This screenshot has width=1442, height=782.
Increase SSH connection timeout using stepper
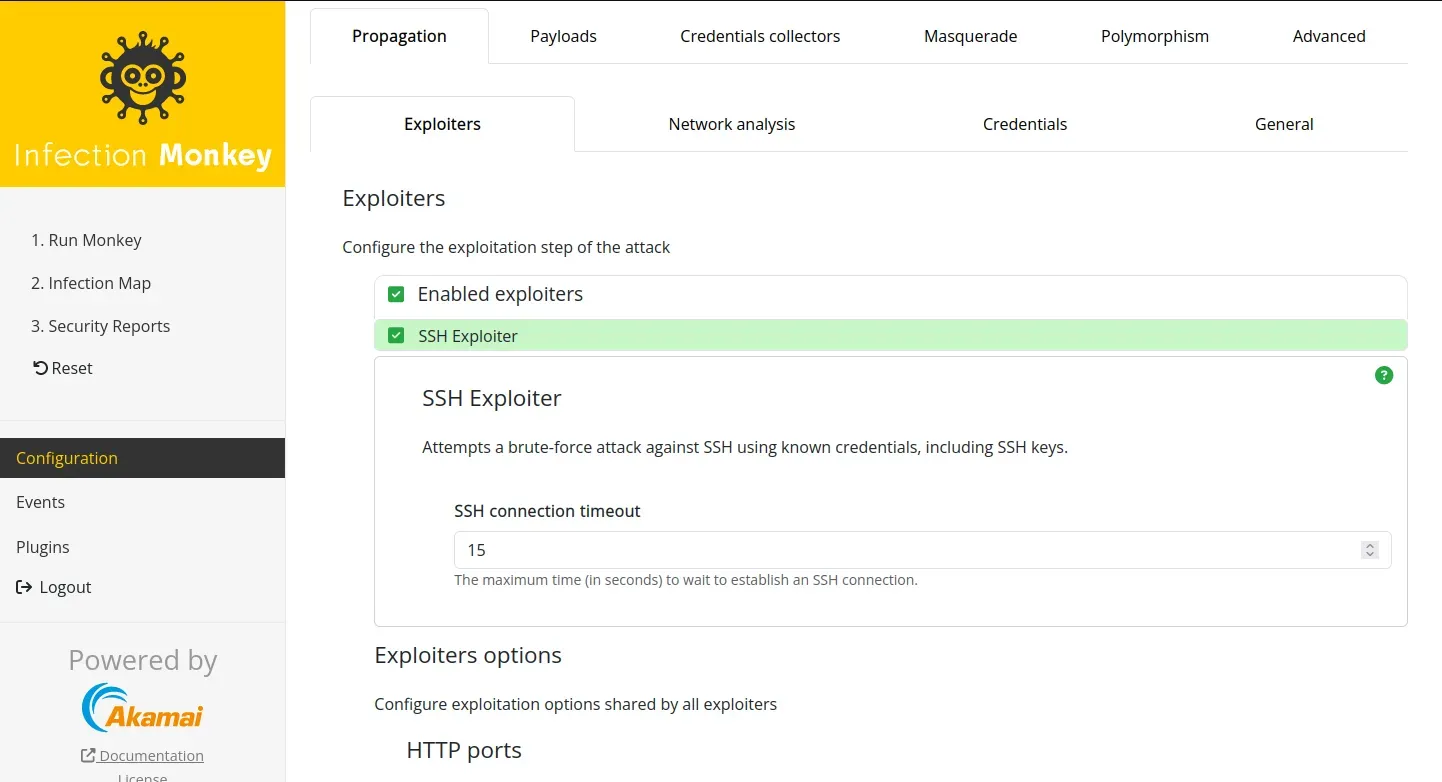pos(1369,545)
